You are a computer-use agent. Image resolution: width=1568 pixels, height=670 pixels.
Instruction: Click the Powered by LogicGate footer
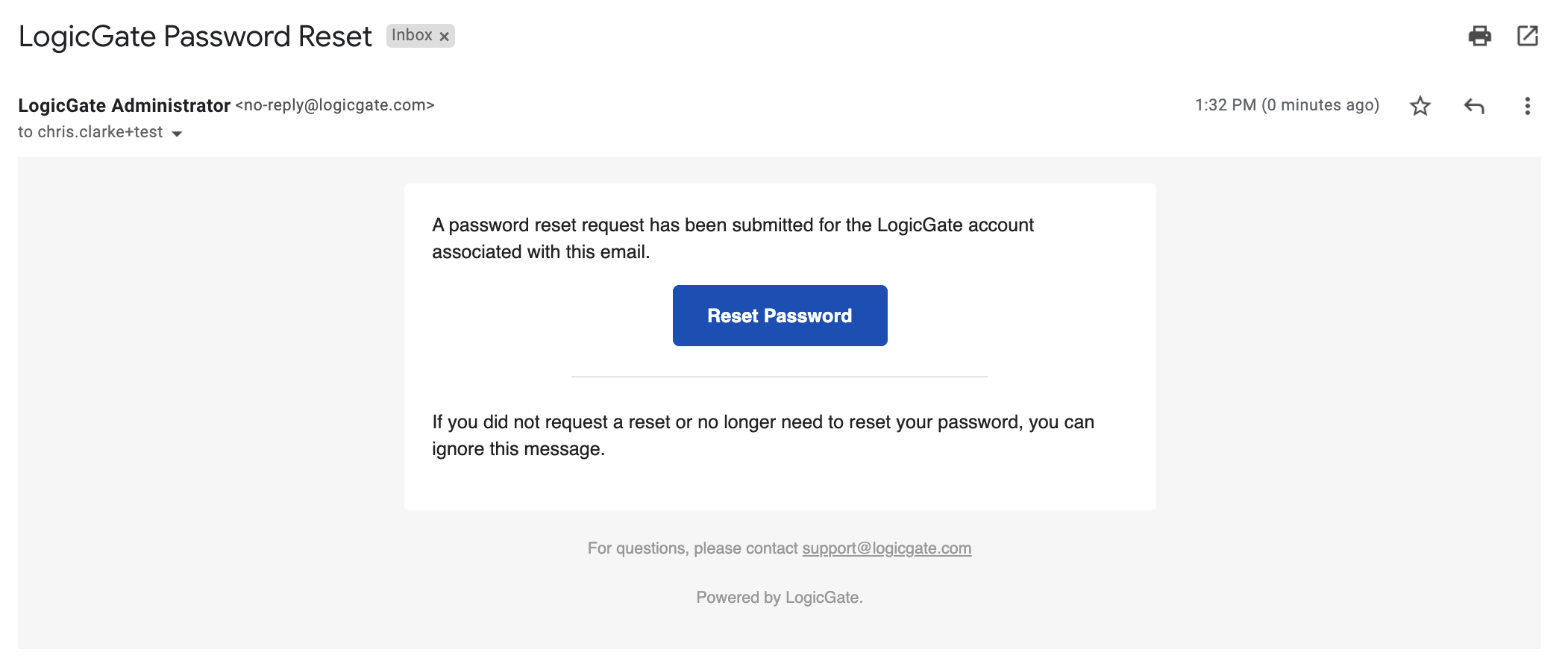pyautogui.click(x=780, y=598)
